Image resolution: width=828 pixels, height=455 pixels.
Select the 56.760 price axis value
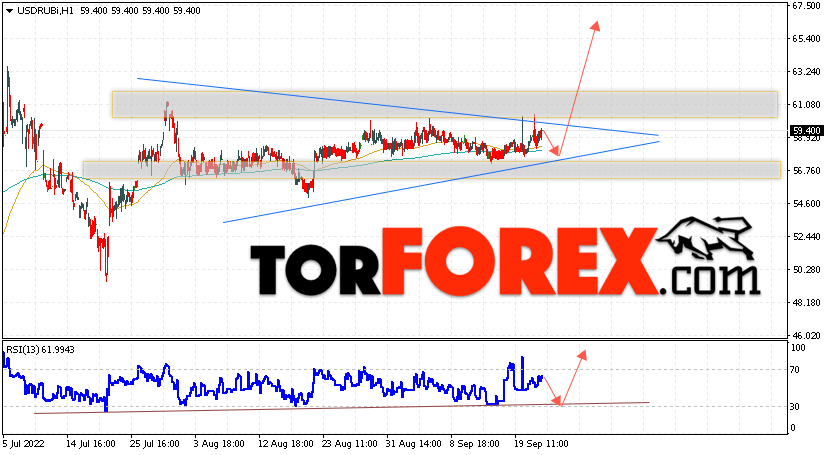[x=806, y=170]
